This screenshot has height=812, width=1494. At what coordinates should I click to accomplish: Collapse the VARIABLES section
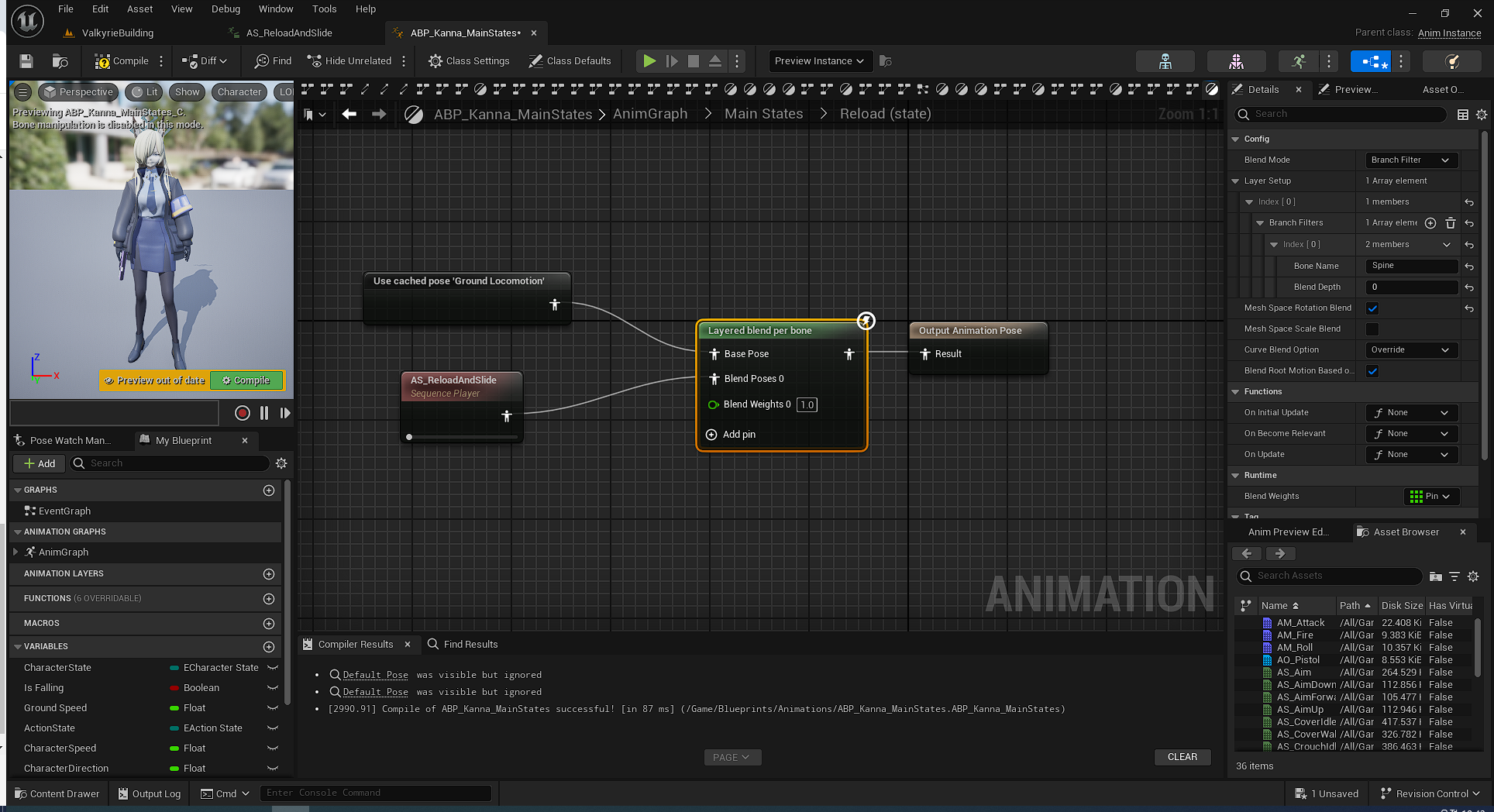(17, 647)
